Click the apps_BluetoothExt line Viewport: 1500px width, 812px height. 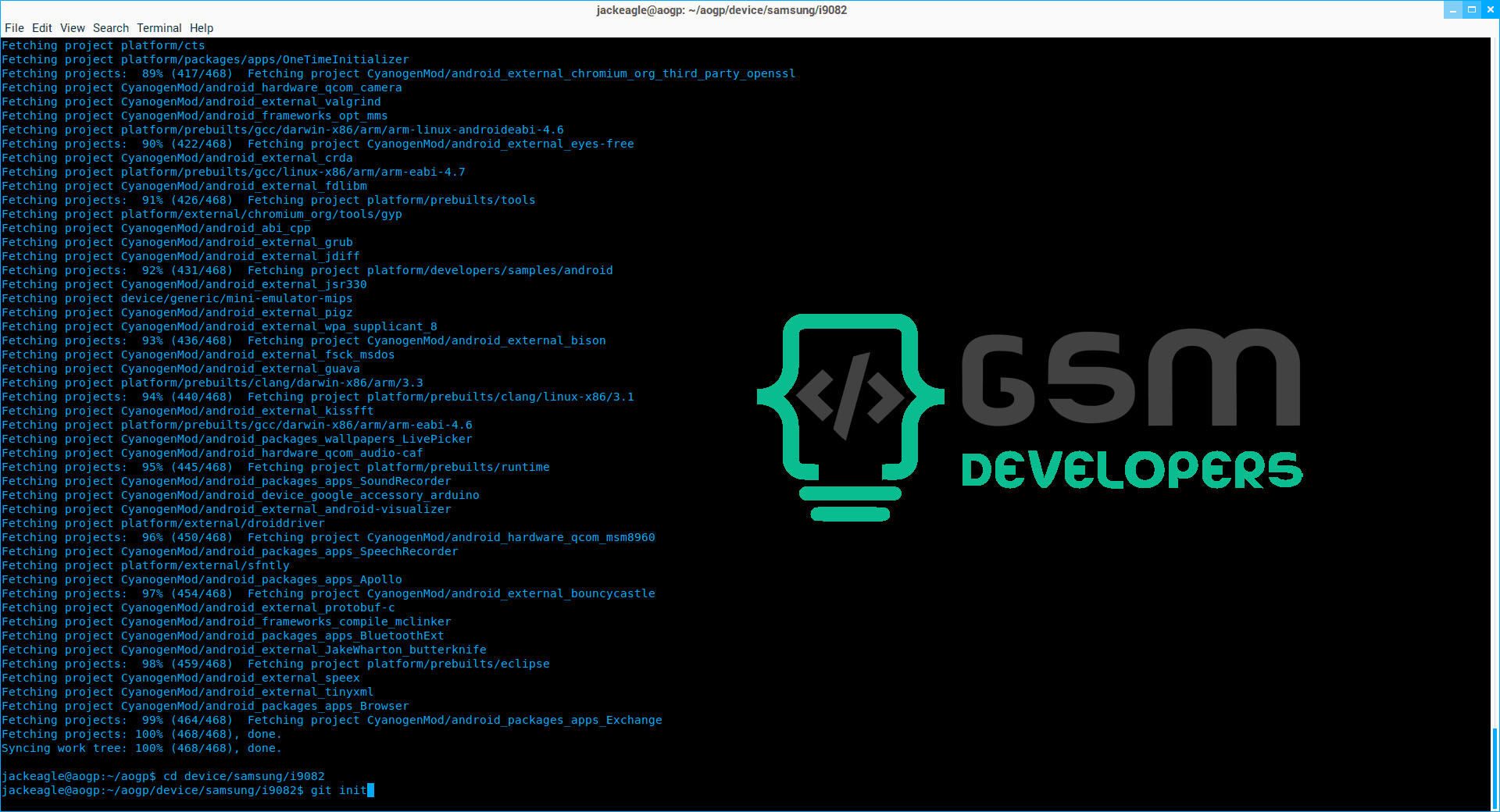point(223,636)
